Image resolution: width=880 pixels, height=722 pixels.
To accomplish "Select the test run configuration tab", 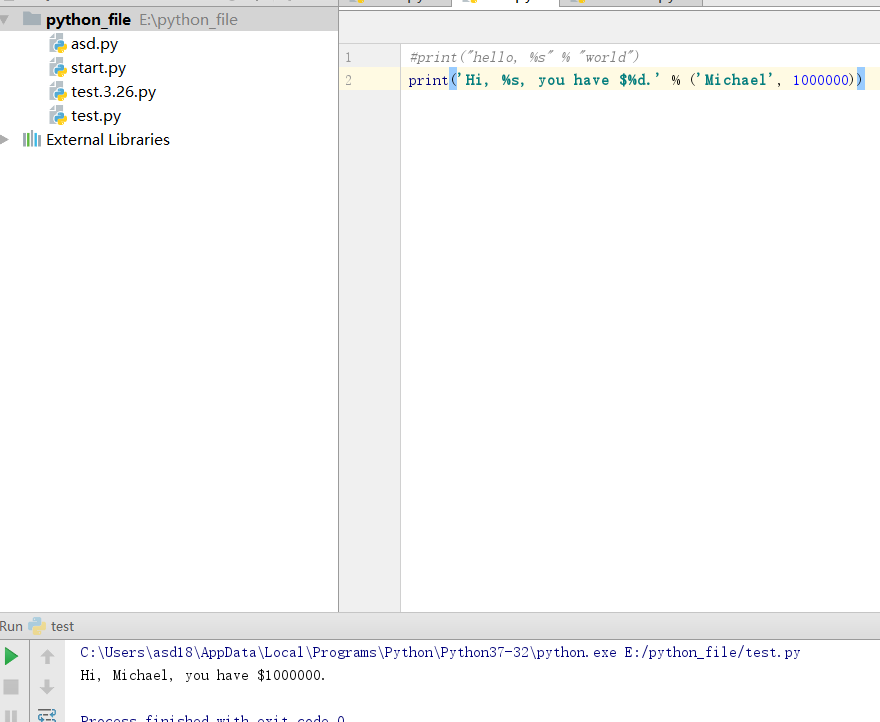I will (51, 626).
